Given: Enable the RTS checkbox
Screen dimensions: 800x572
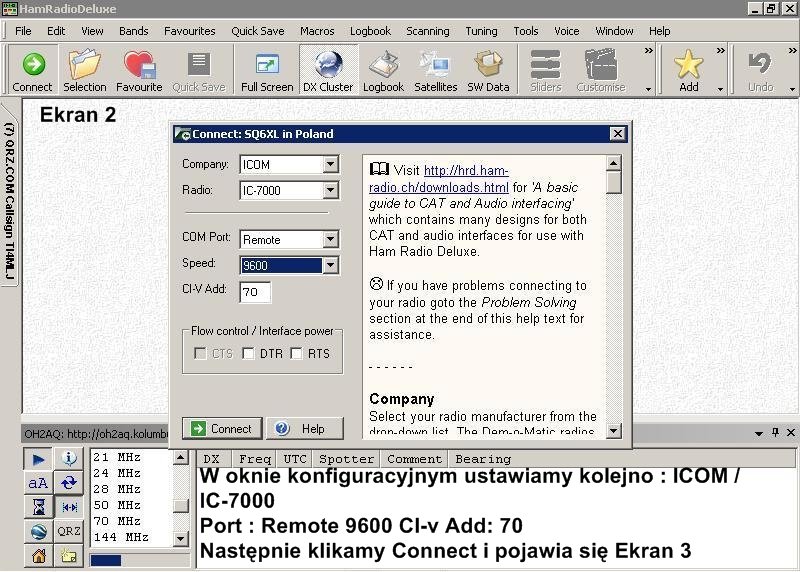Looking at the screenshot, I should click(296, 354).
